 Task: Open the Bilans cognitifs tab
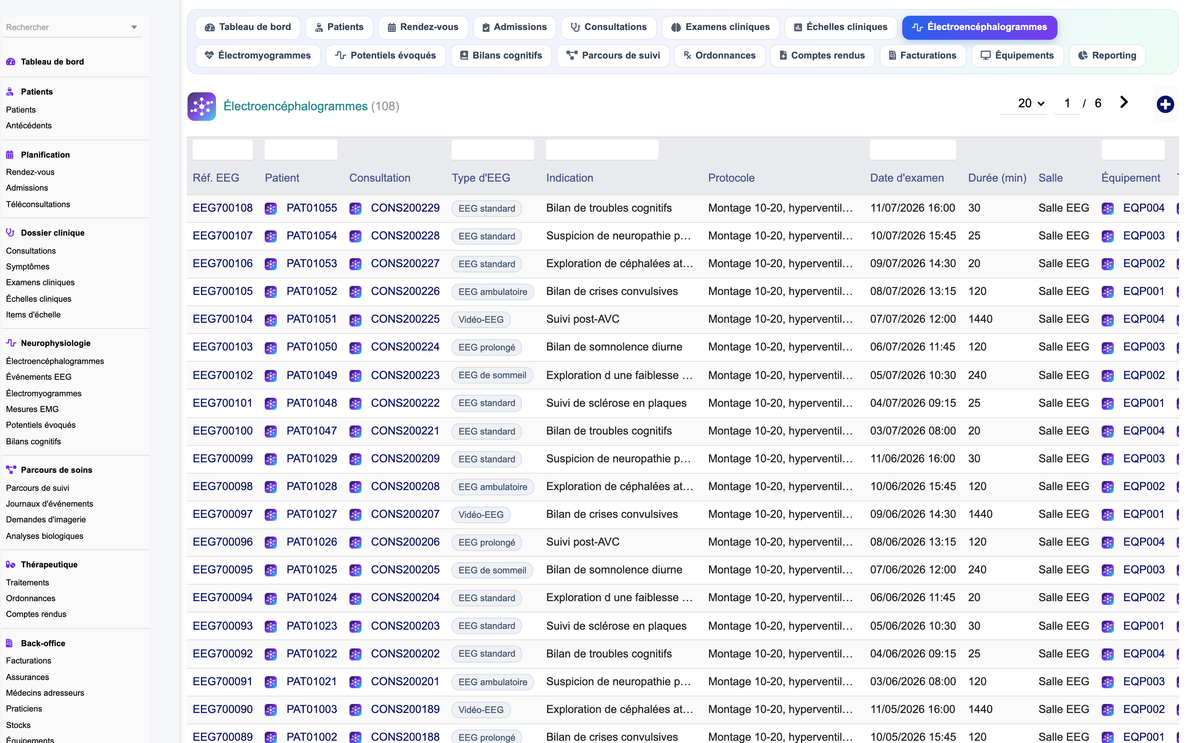coord(500,55)
